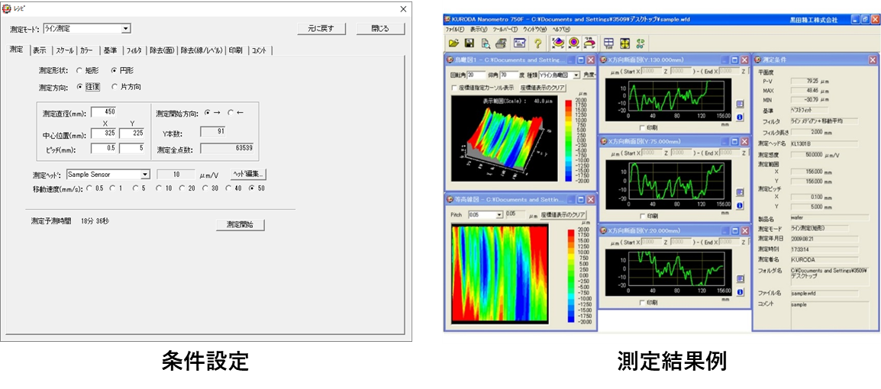Open a file with the folder icon
Image resolution: width=881 pixels, height=389 pixels.
(453, 42)
